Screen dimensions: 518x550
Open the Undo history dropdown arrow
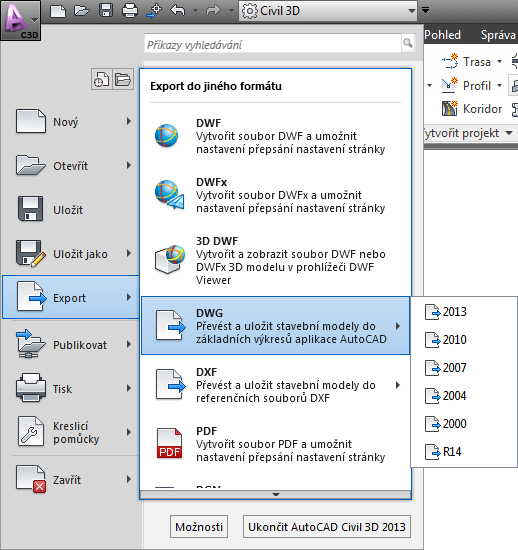[x=196, y=11]
